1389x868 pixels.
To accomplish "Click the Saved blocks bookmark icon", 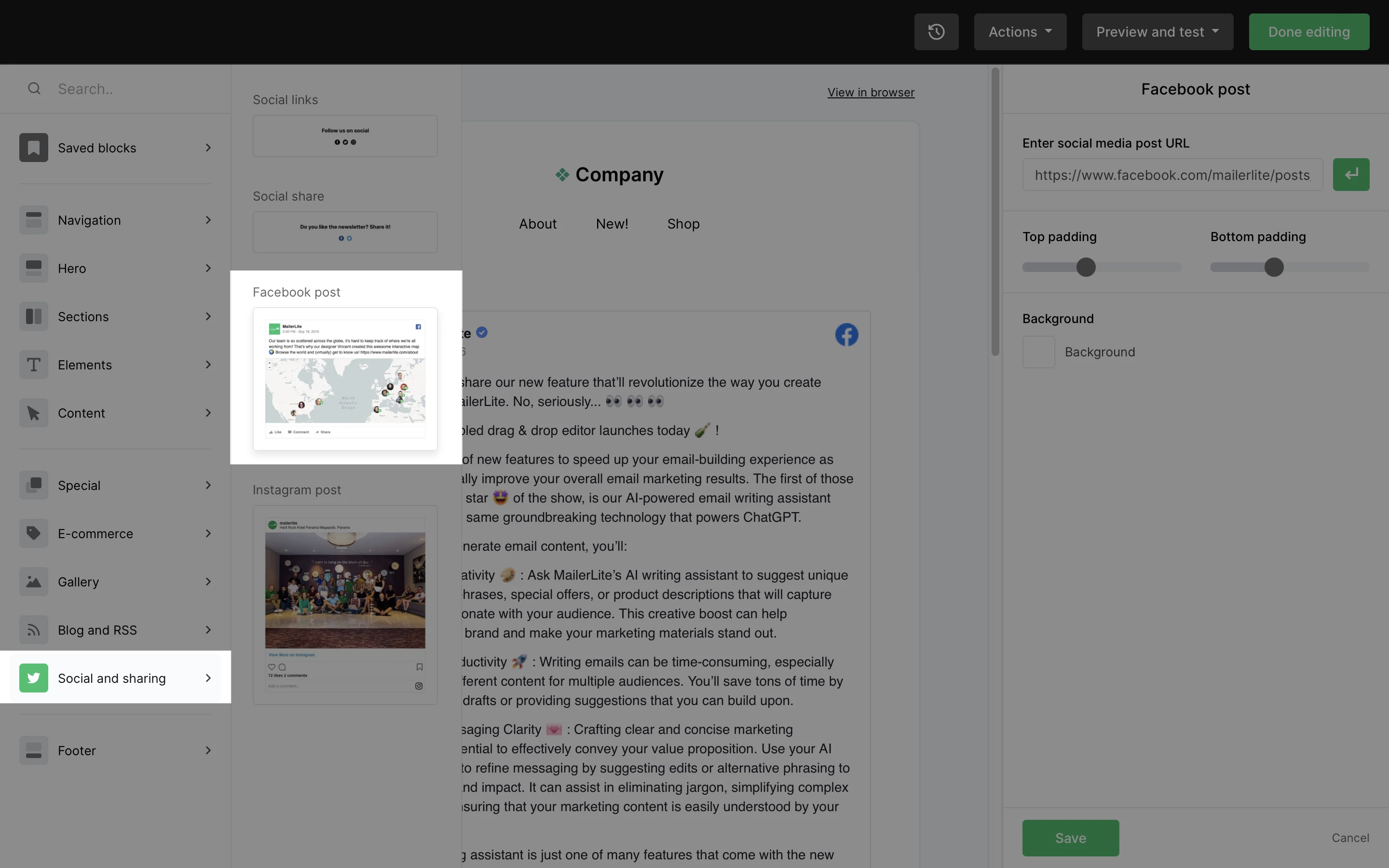I will click(x=33, y=148).
